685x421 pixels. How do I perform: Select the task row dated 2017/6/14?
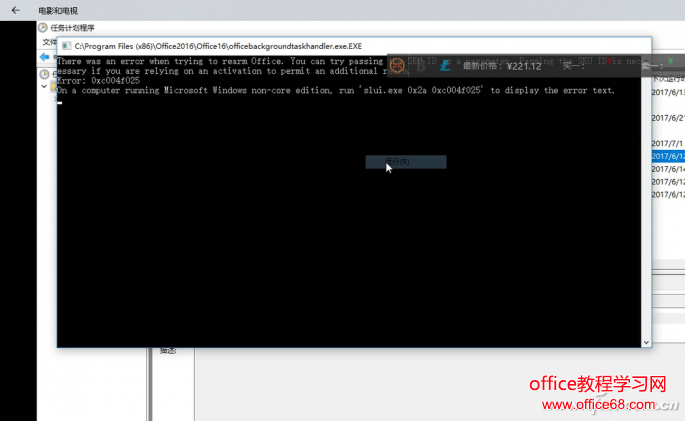(668, 169)
